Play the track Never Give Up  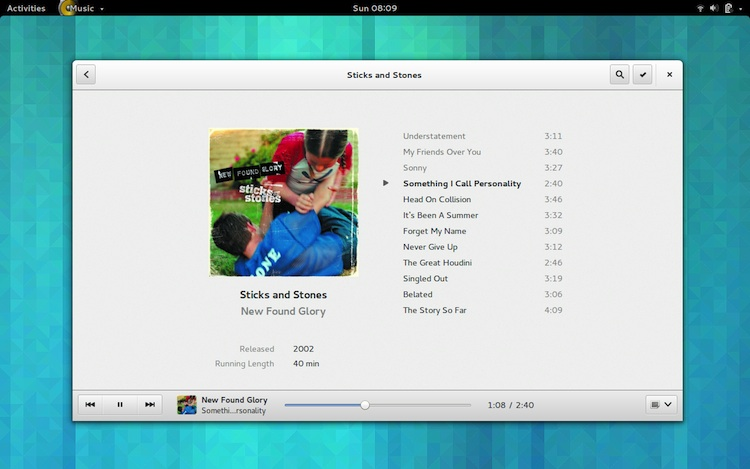tap(430, 247)
